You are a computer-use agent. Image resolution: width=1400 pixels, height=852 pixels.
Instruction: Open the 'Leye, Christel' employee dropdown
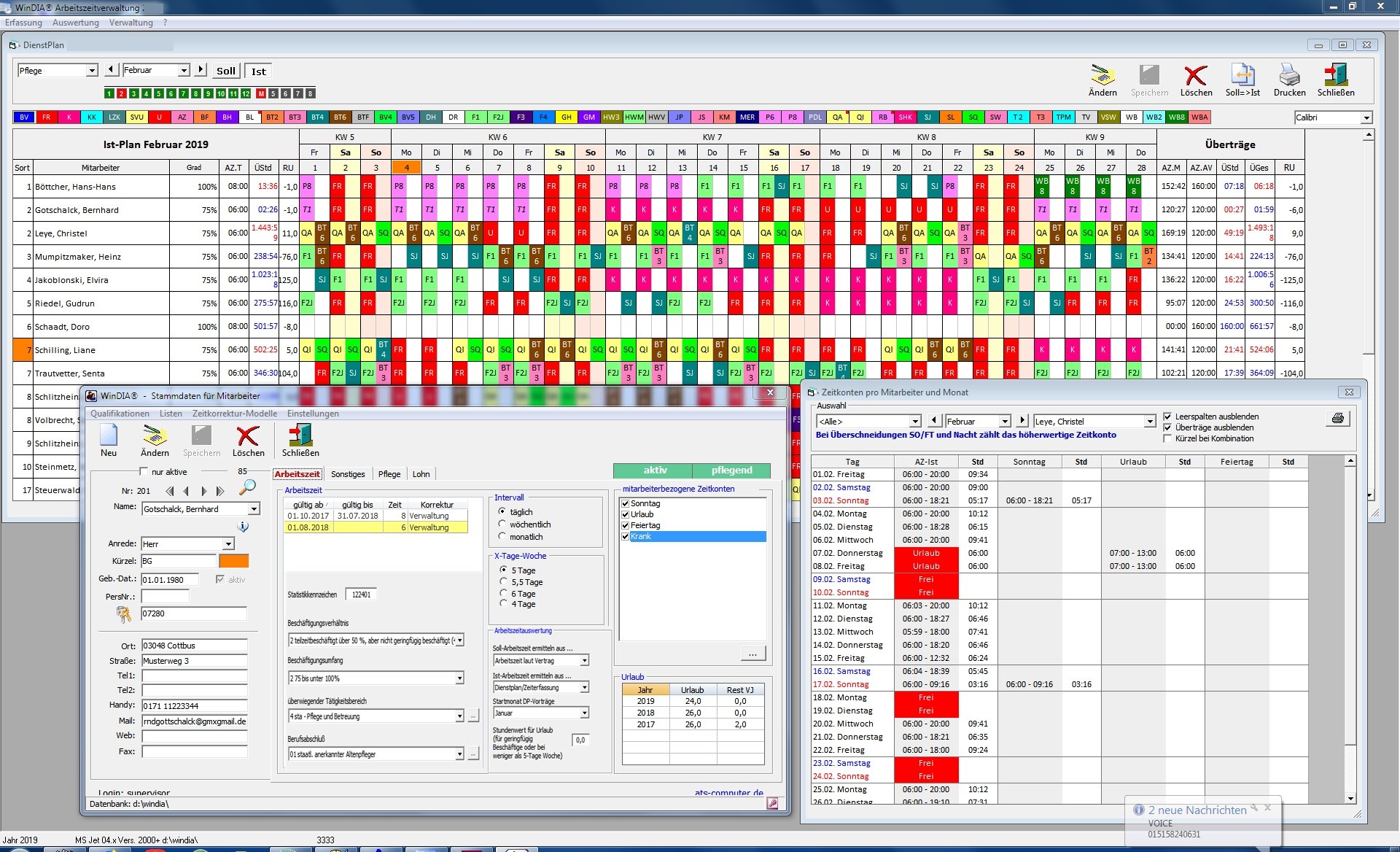[x=1150, y=422]
